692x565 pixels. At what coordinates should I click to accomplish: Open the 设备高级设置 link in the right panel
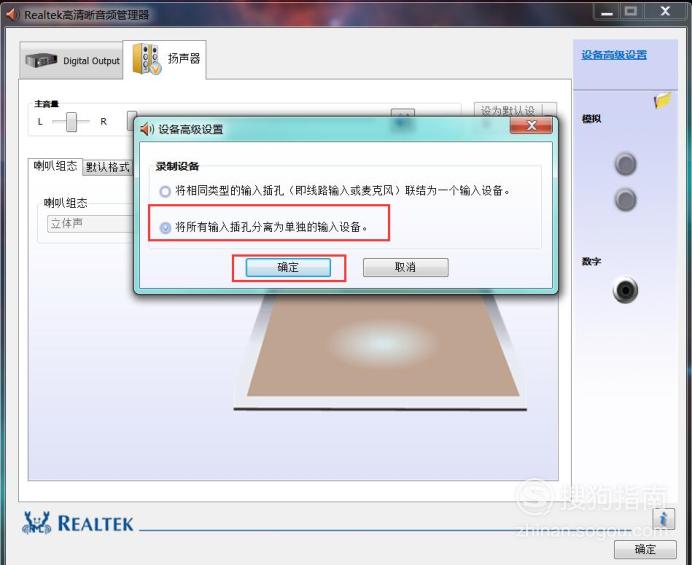(613, 55)
